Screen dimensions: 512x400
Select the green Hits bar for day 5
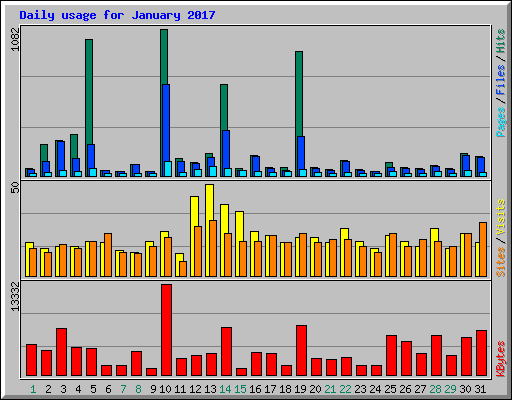tap(89, 92)
